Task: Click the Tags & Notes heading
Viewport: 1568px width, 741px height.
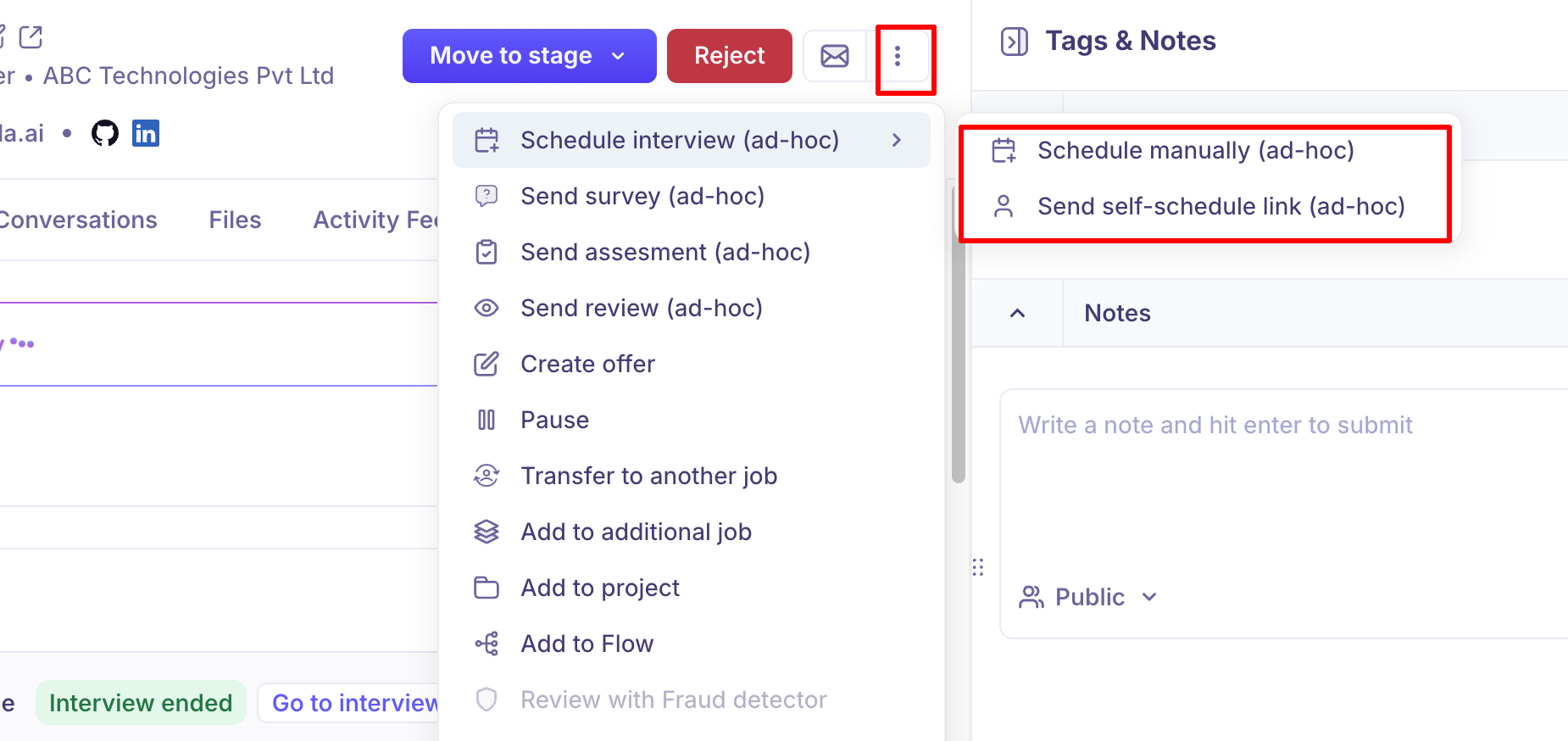Action: 1131,41
